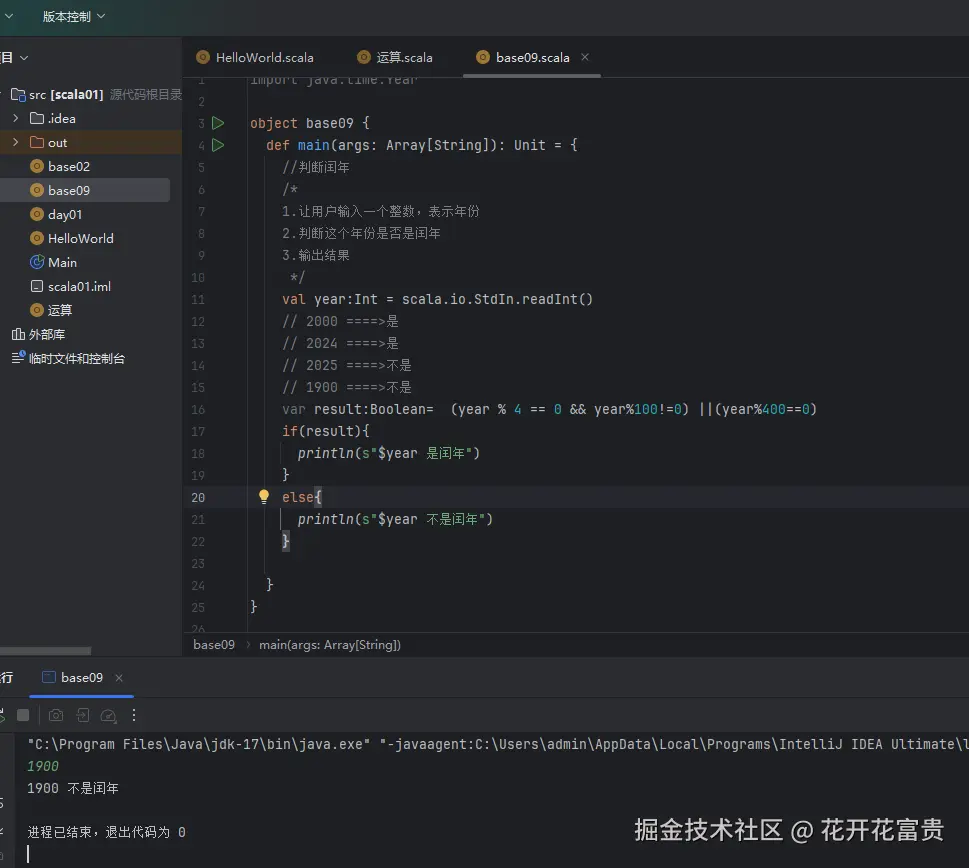Click the exit/restore layout console icon

[x=82, y=715]
